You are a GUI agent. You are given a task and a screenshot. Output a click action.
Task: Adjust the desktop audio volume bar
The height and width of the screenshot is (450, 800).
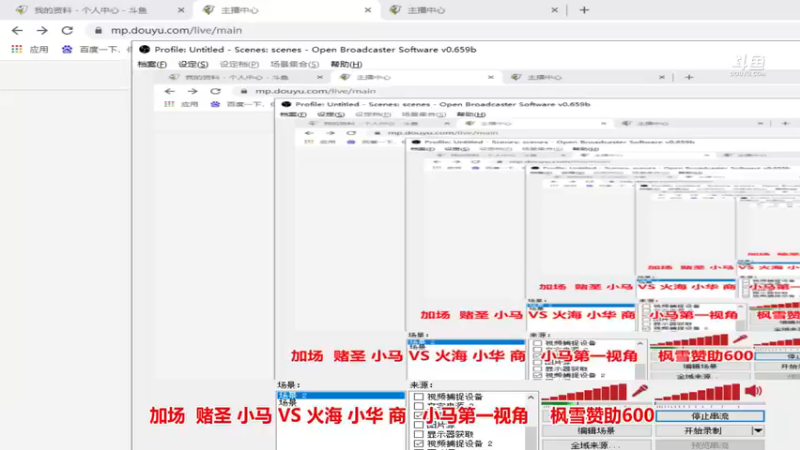tap(698, 392)
